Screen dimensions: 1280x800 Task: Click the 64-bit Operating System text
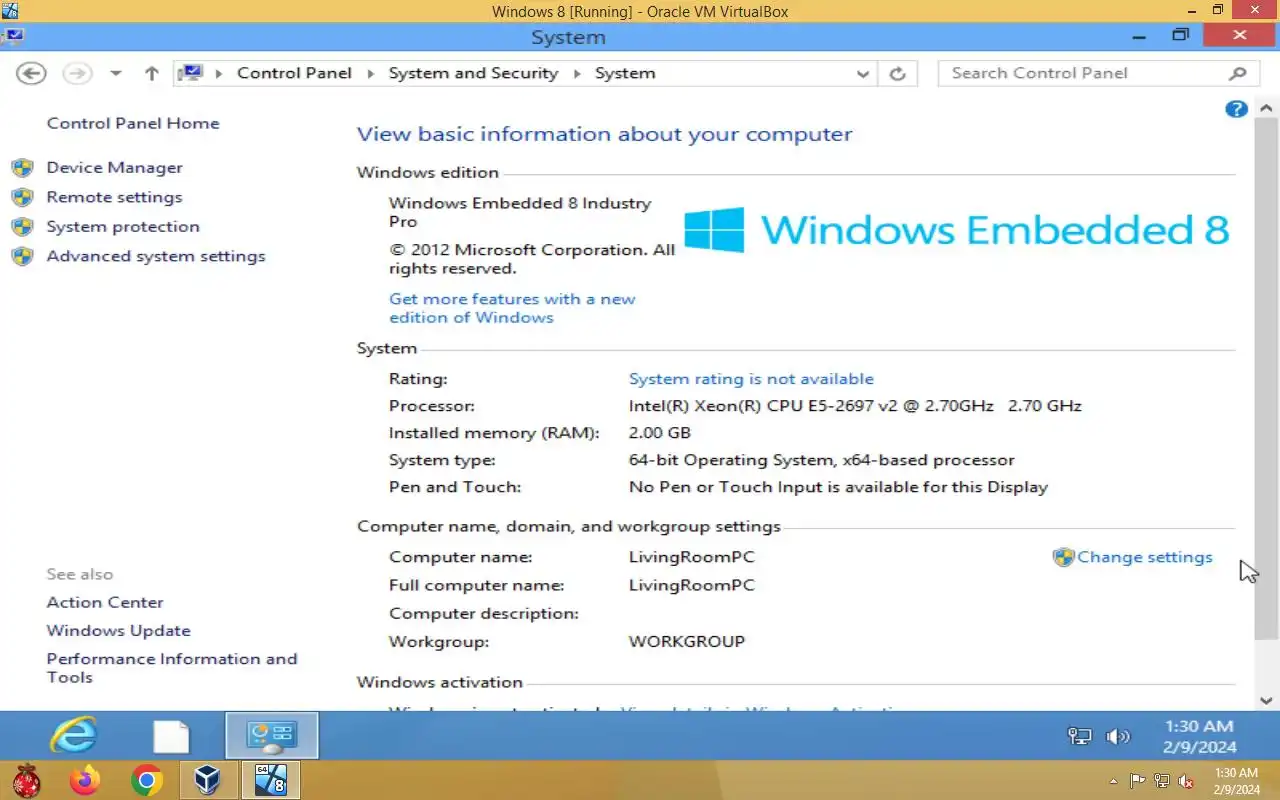[821, 460]
